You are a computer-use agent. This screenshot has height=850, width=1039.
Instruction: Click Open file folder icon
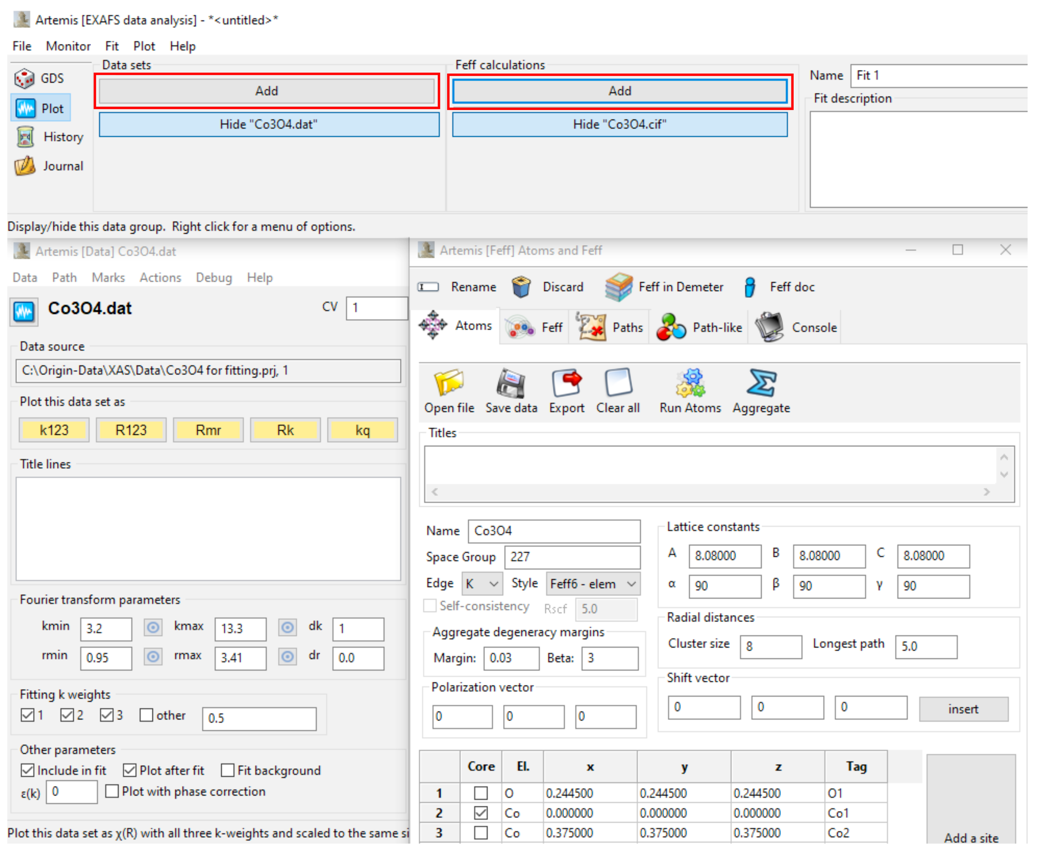click(x=449, y=383)
